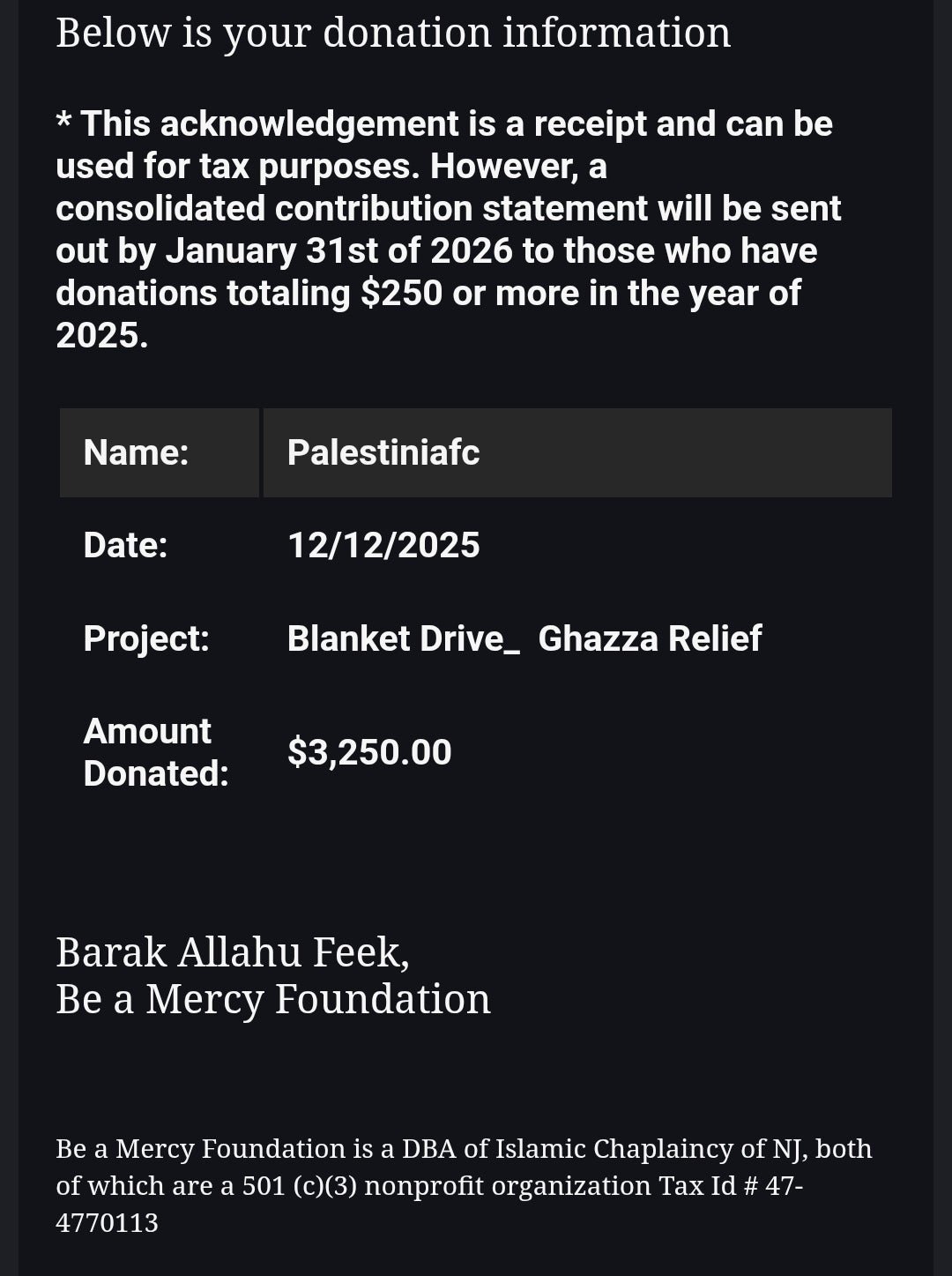Click the "Blanket Drive_" project text
952x1276 pixels.
point(403,638)
